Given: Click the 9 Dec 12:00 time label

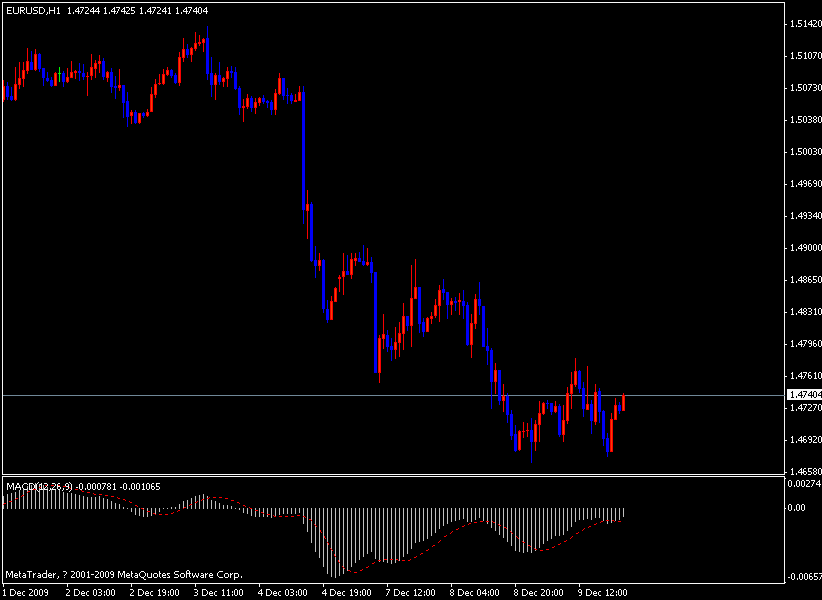Looking at the screenshot, I should coord(602,593).
